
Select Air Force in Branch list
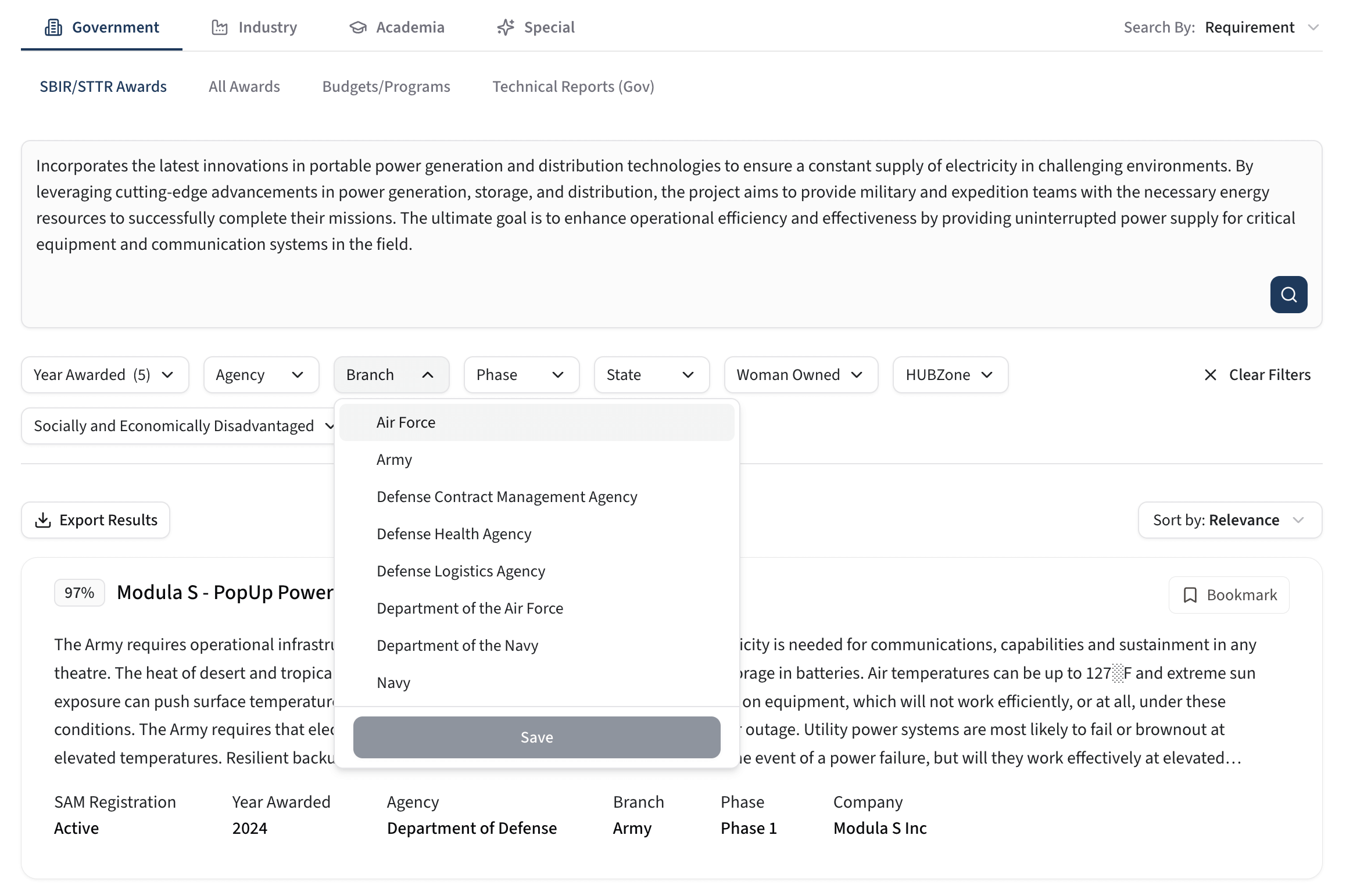click(406, 422)
